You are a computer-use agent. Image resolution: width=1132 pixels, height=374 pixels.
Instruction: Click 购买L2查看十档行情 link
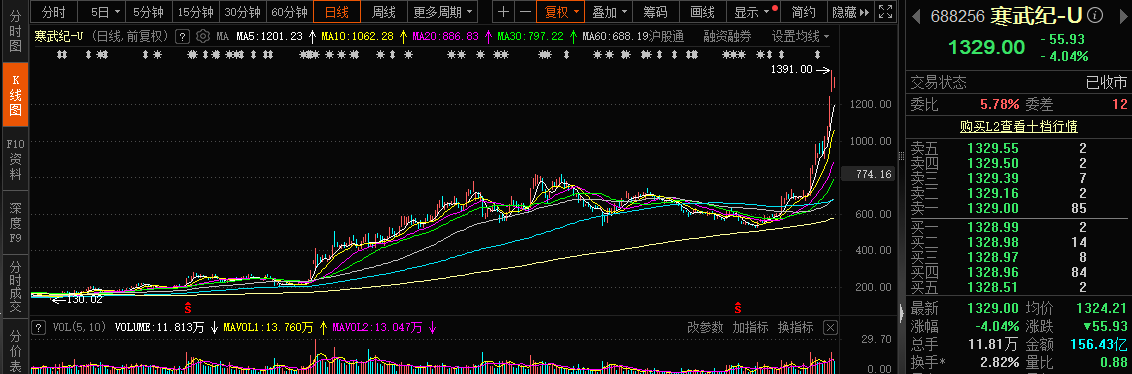pos(1019,126)
